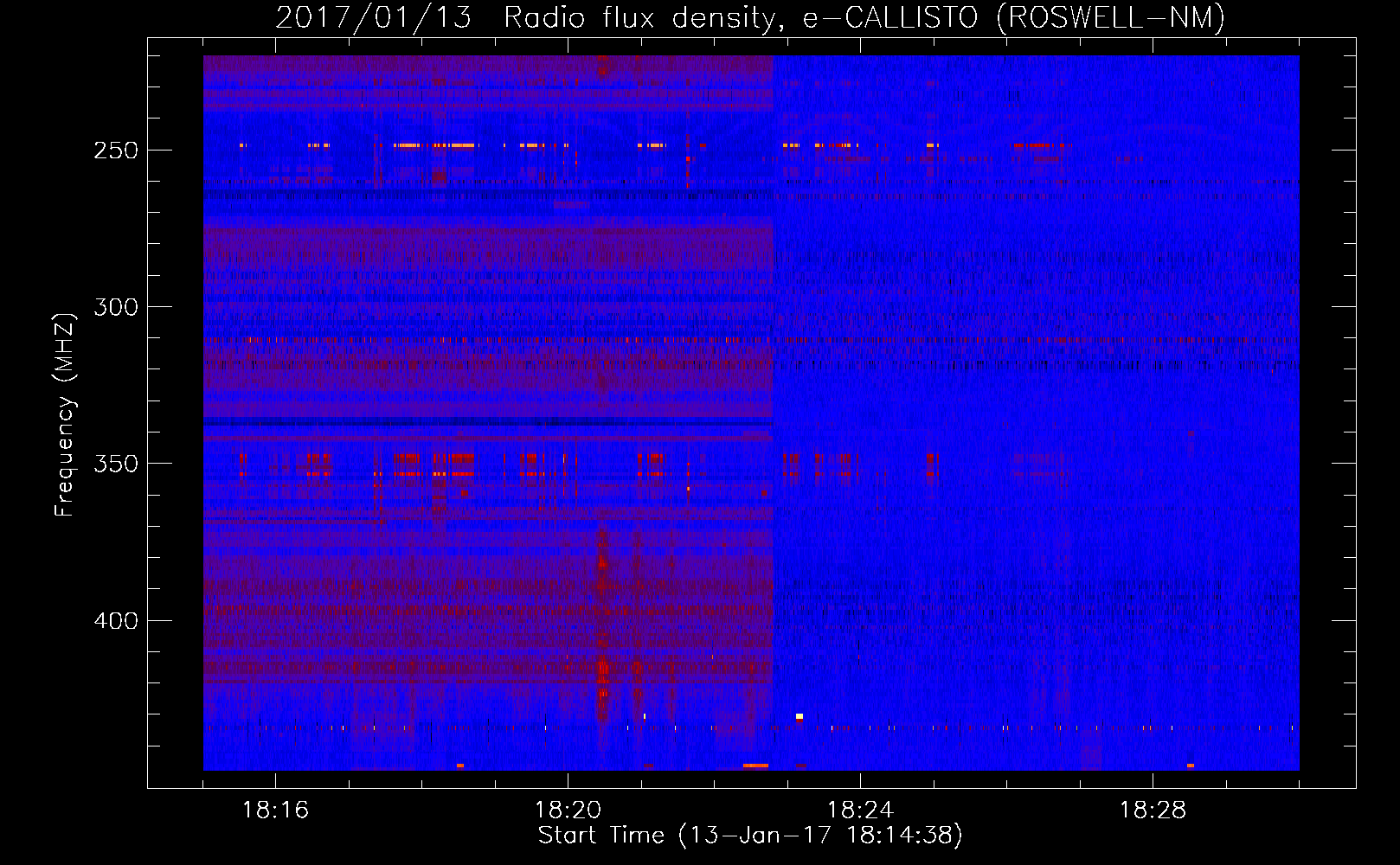Click the 18:20 time tick label

(x=568, y=811)
